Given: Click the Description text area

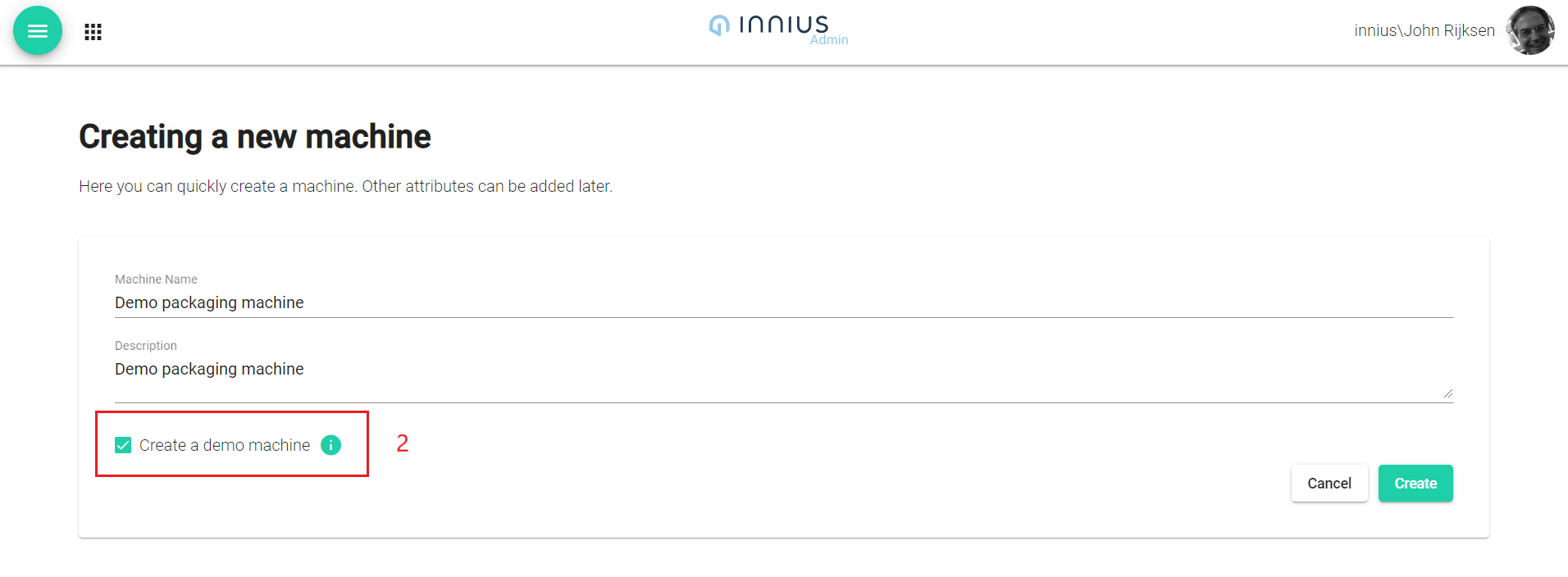Looking at the screenshot, I should (783, 374).
